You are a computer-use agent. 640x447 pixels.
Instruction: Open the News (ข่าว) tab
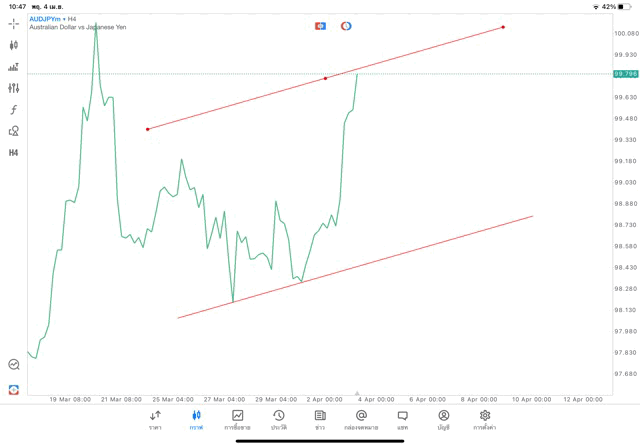[x=320, y=419]
